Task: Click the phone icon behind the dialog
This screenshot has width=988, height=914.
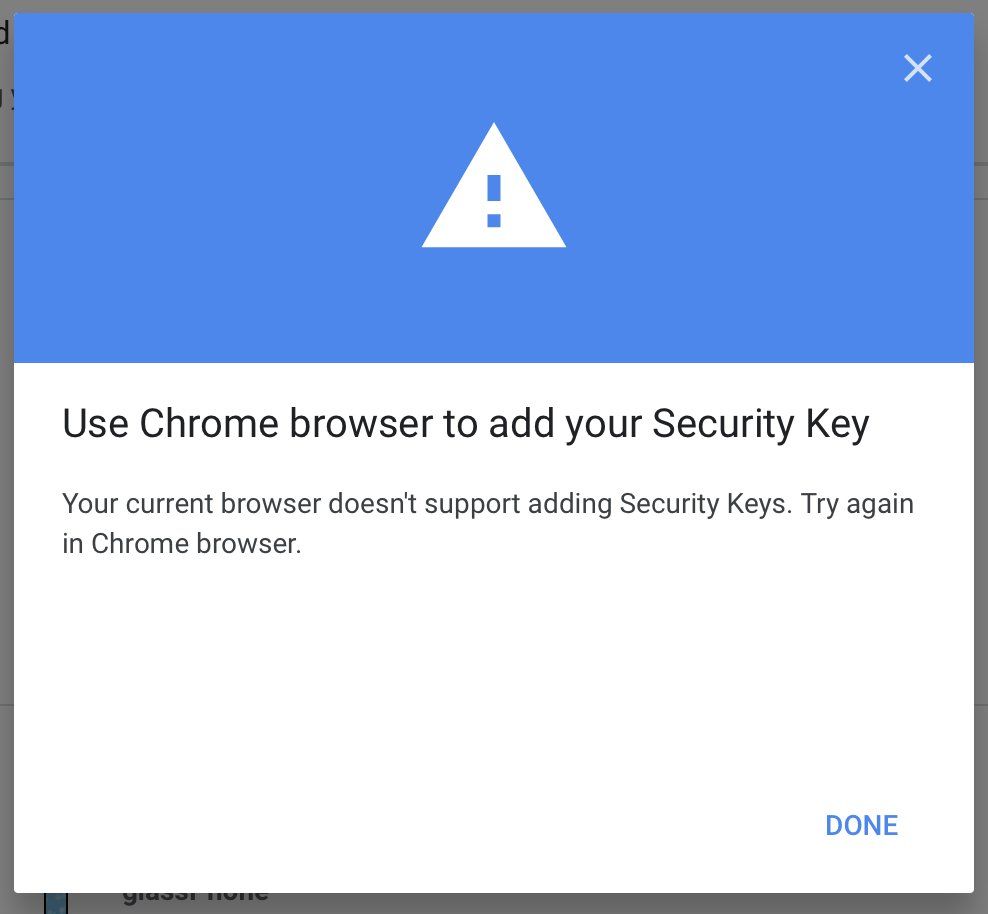Action: point(56,903)
